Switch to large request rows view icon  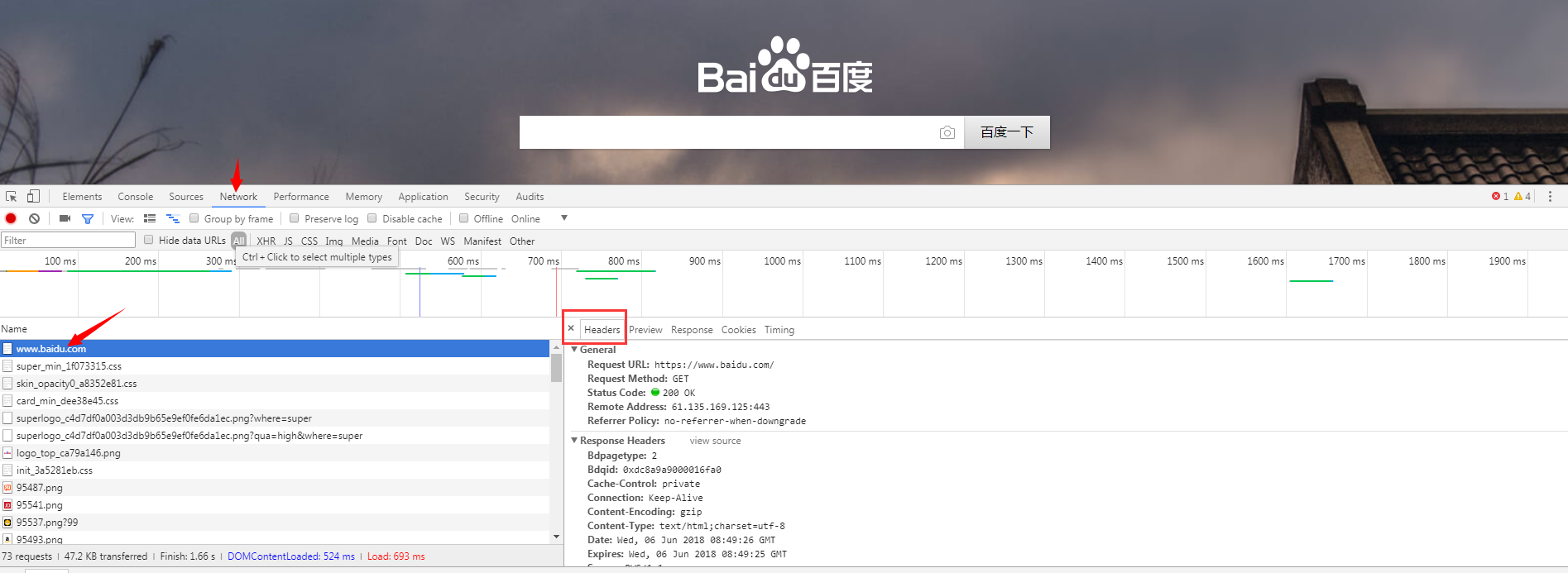(150, 218)
